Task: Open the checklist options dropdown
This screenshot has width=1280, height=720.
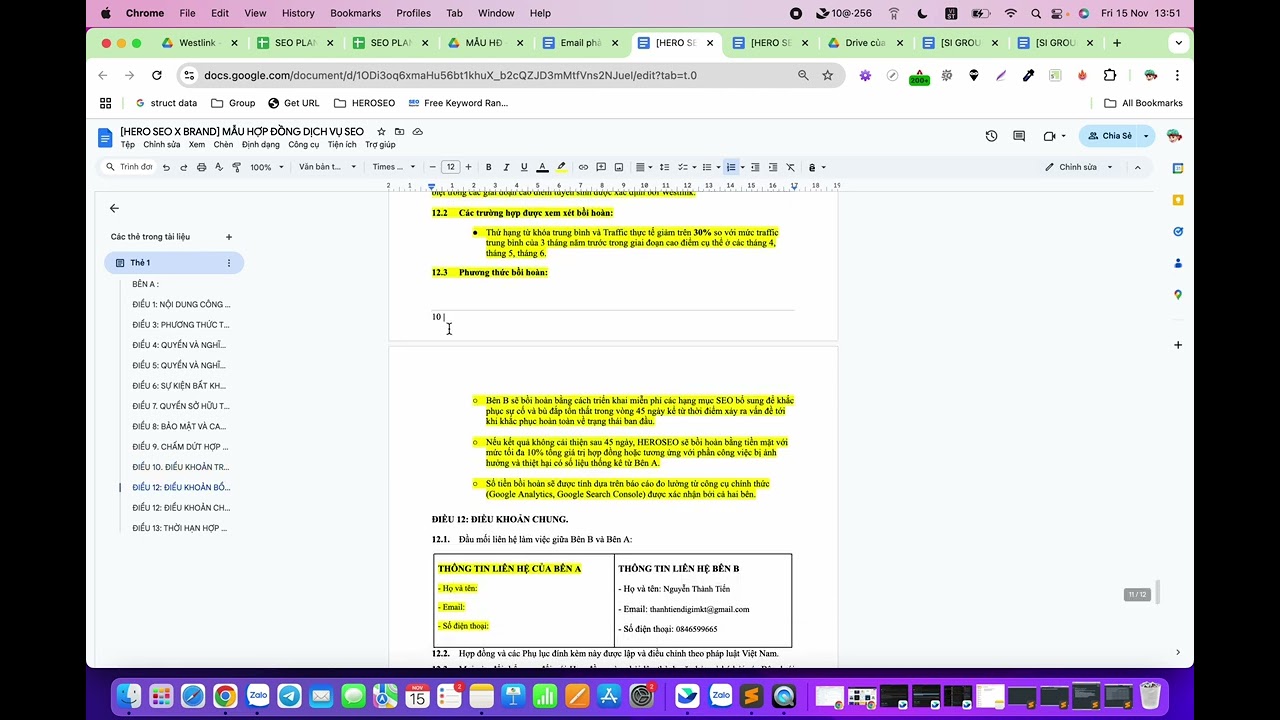Action: coord(687,167)
